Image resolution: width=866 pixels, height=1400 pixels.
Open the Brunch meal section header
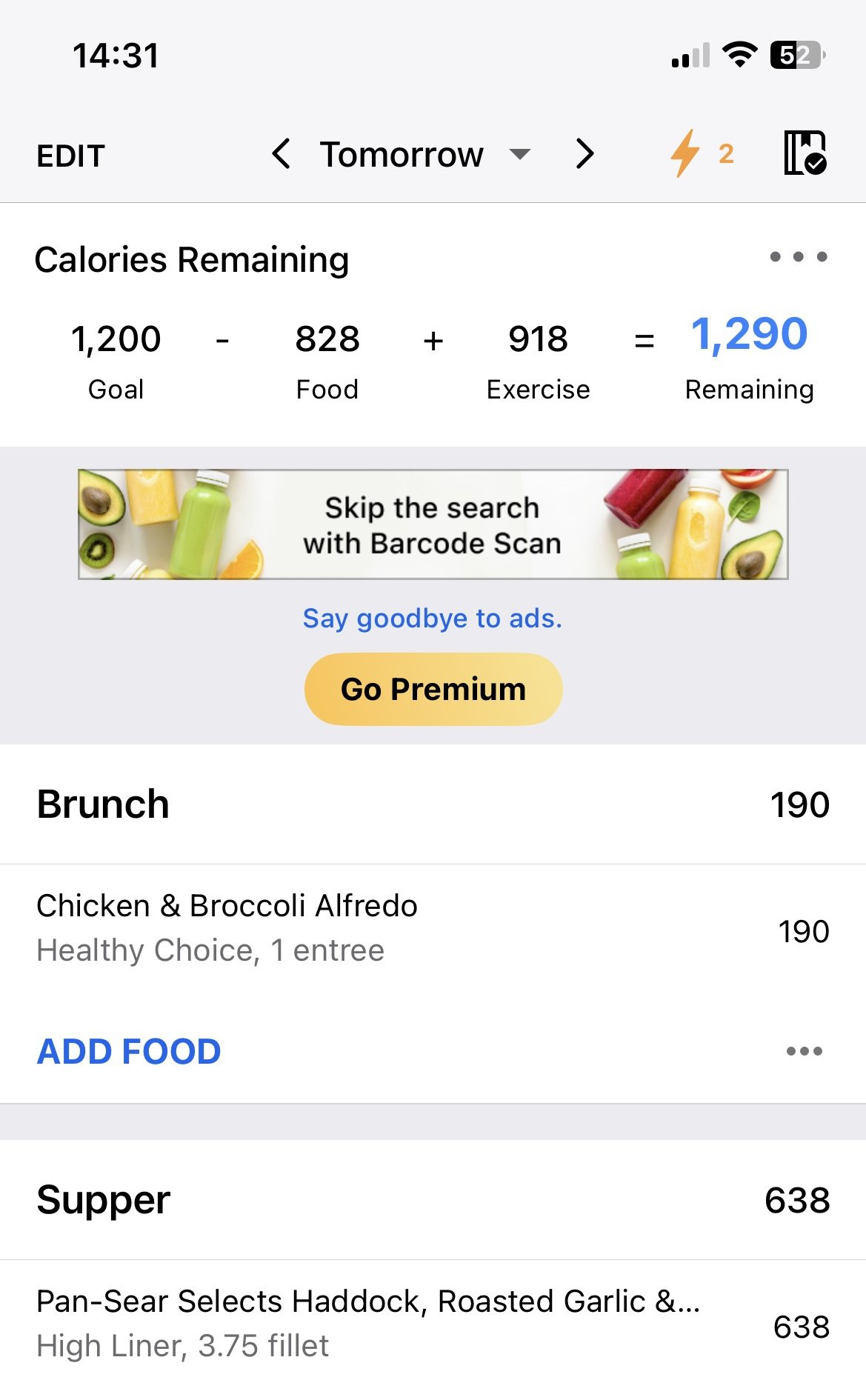[433, 804]
